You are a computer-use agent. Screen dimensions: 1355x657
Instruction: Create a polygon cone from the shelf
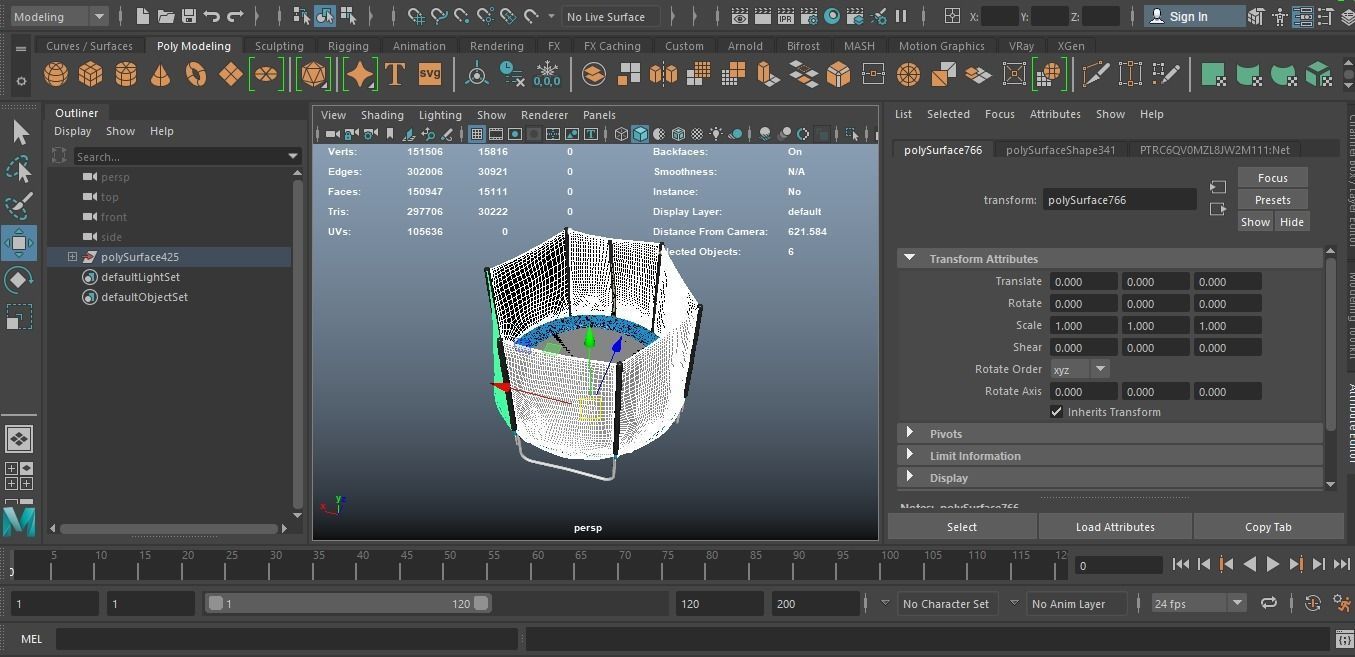[160, 75]
